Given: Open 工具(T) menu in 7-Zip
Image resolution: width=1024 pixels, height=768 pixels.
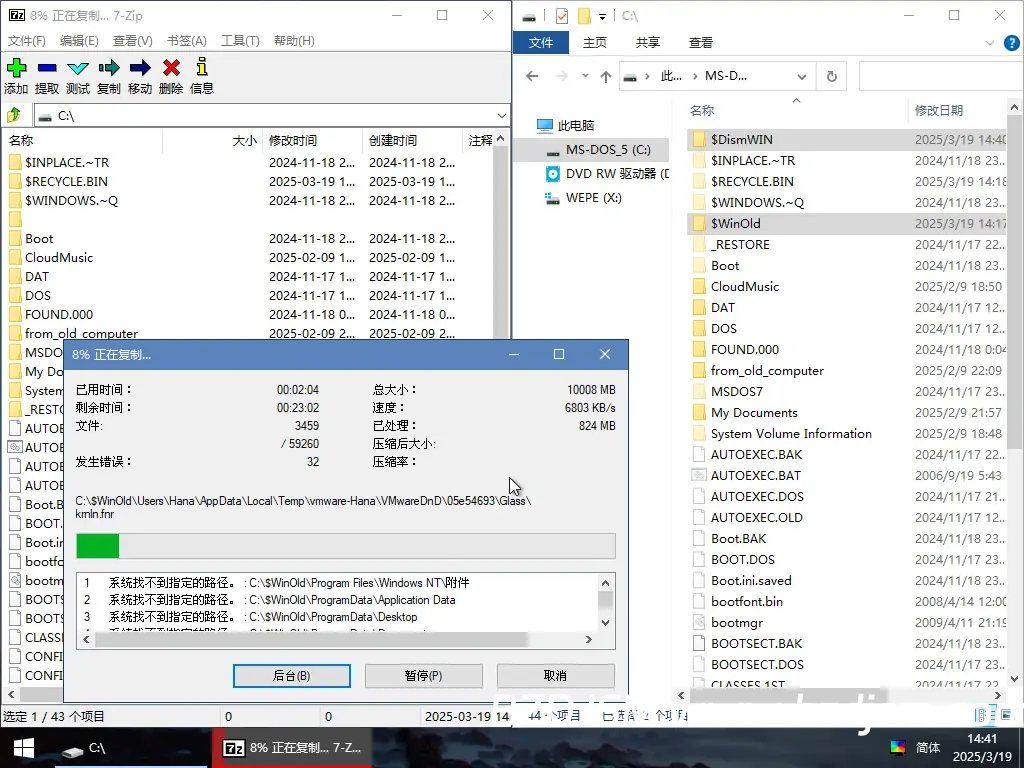Looking at the screenshot, I should pyautogui.click(x=240, y=40).
